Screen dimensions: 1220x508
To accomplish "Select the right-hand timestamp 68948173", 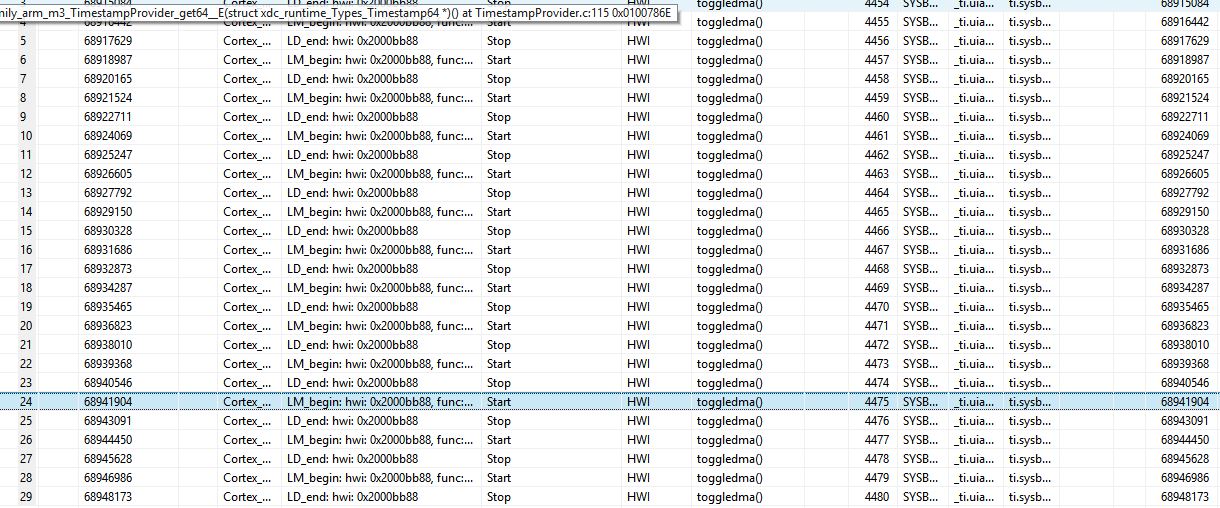I will coord(1185,497).
